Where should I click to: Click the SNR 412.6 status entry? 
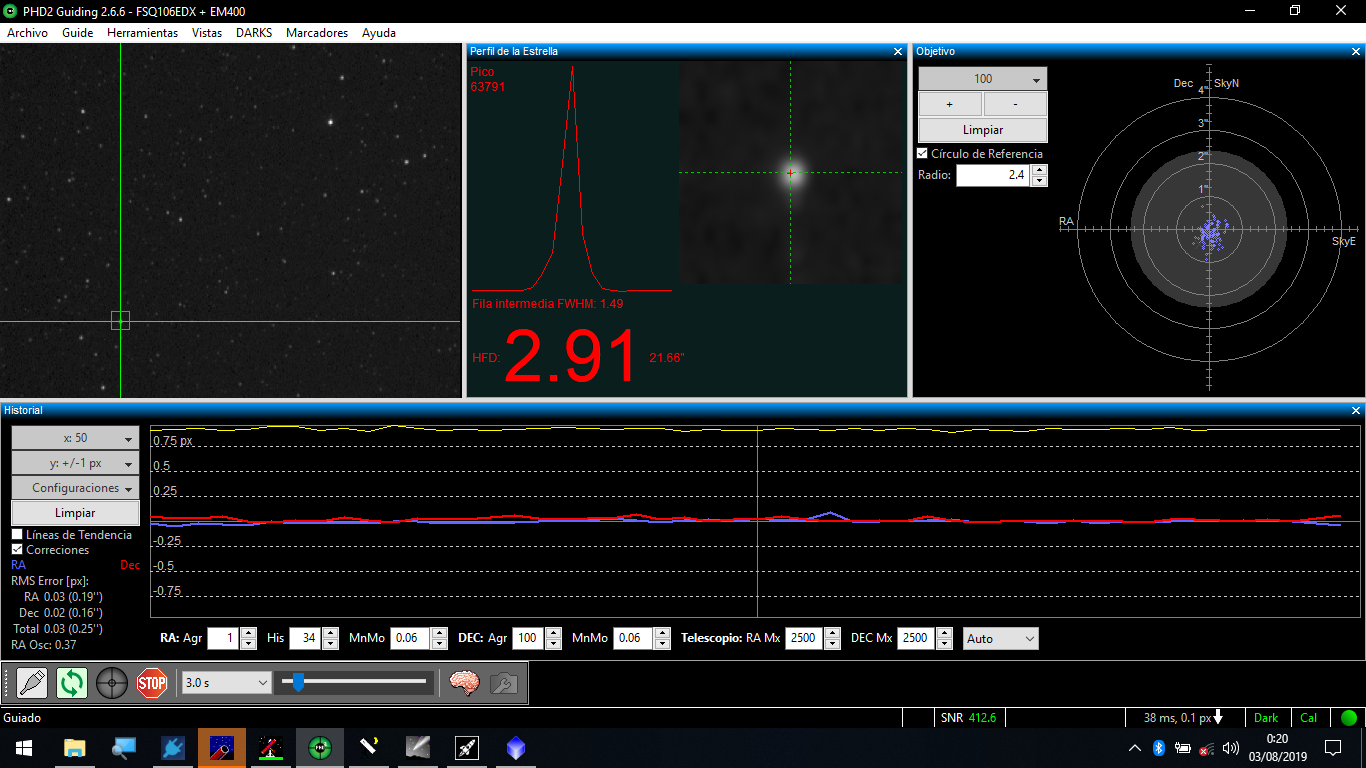(x=968, y=718)
